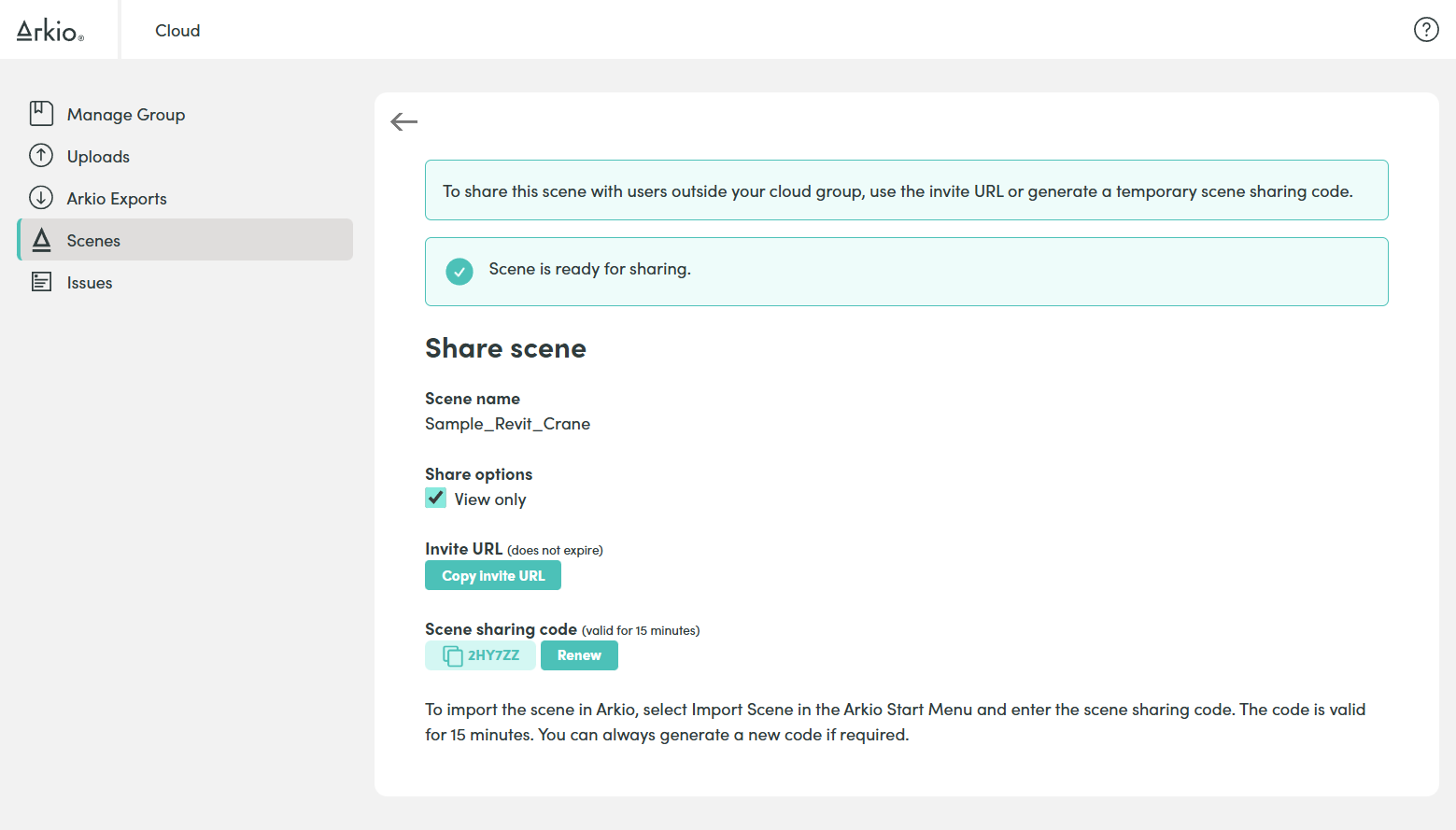1456x830 pixels.
Task: Click the Scene name label
Action: [x=473, y=399]
